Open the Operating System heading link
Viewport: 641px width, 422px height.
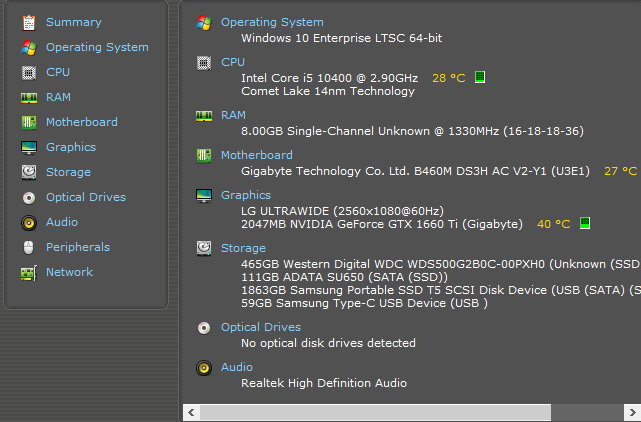click(272, 22)
